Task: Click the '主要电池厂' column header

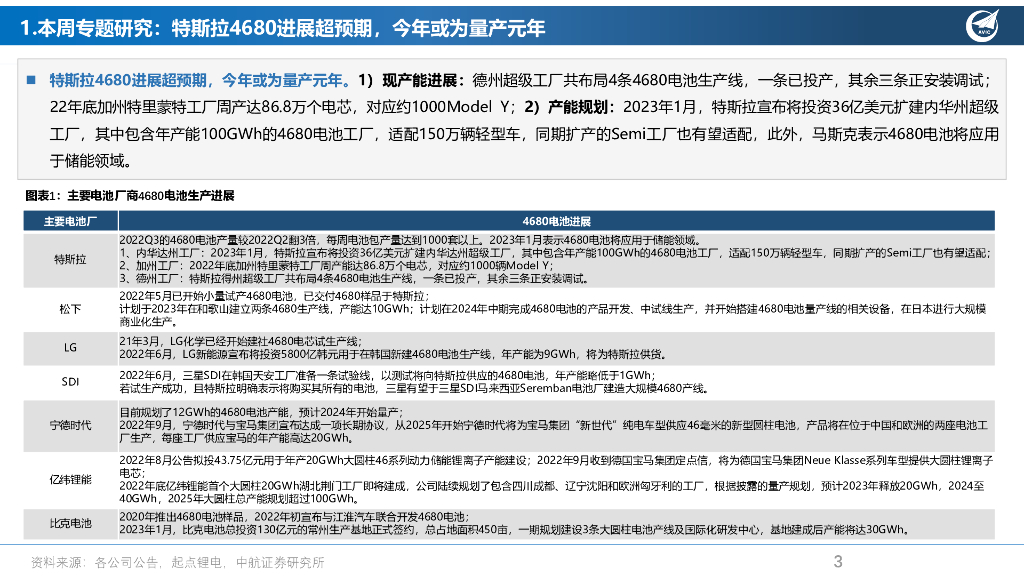Action: coord(71,221)
